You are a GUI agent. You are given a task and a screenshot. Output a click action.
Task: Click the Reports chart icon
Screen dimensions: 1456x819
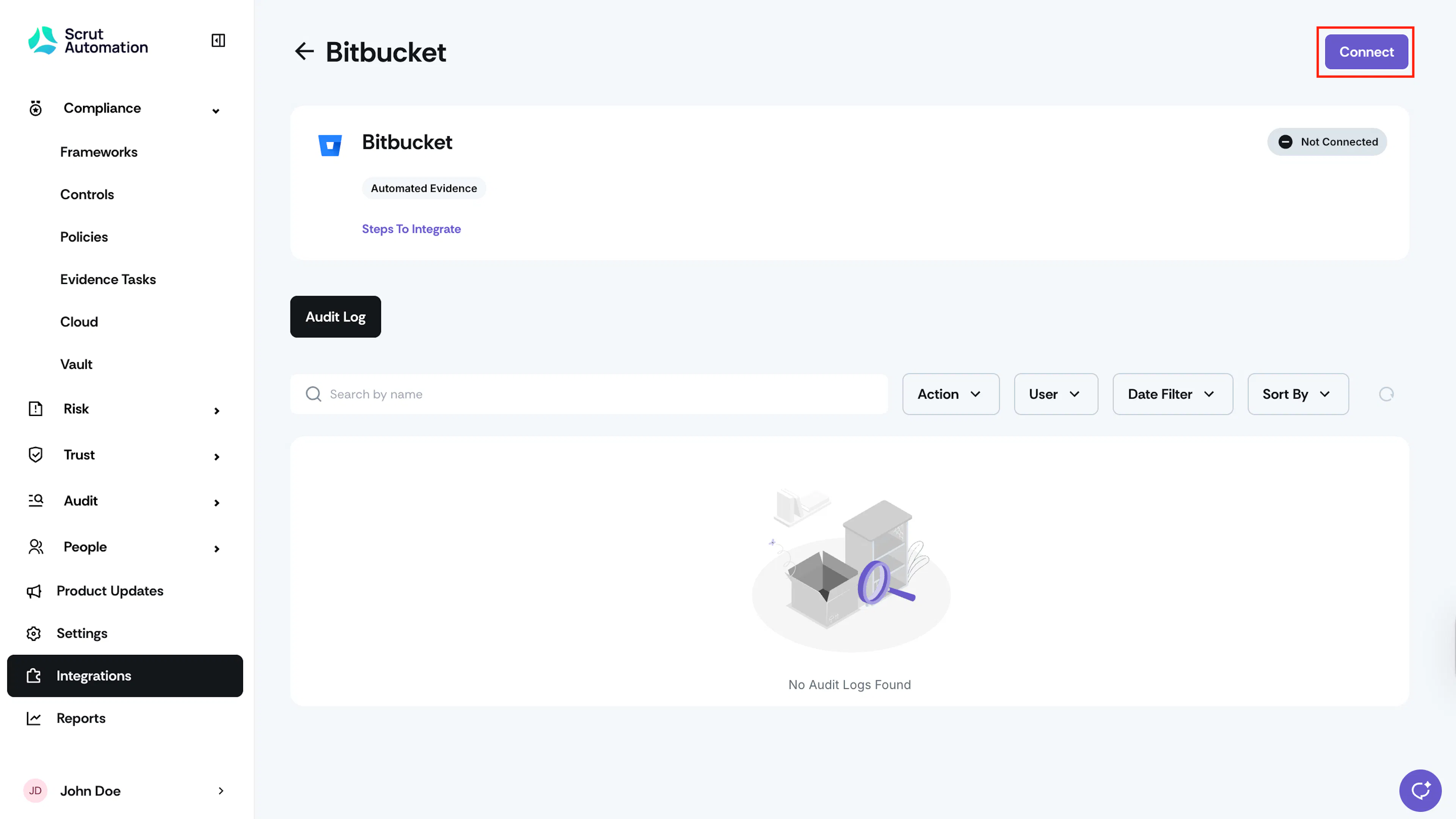pyautogui.click(x=34, y=718)
